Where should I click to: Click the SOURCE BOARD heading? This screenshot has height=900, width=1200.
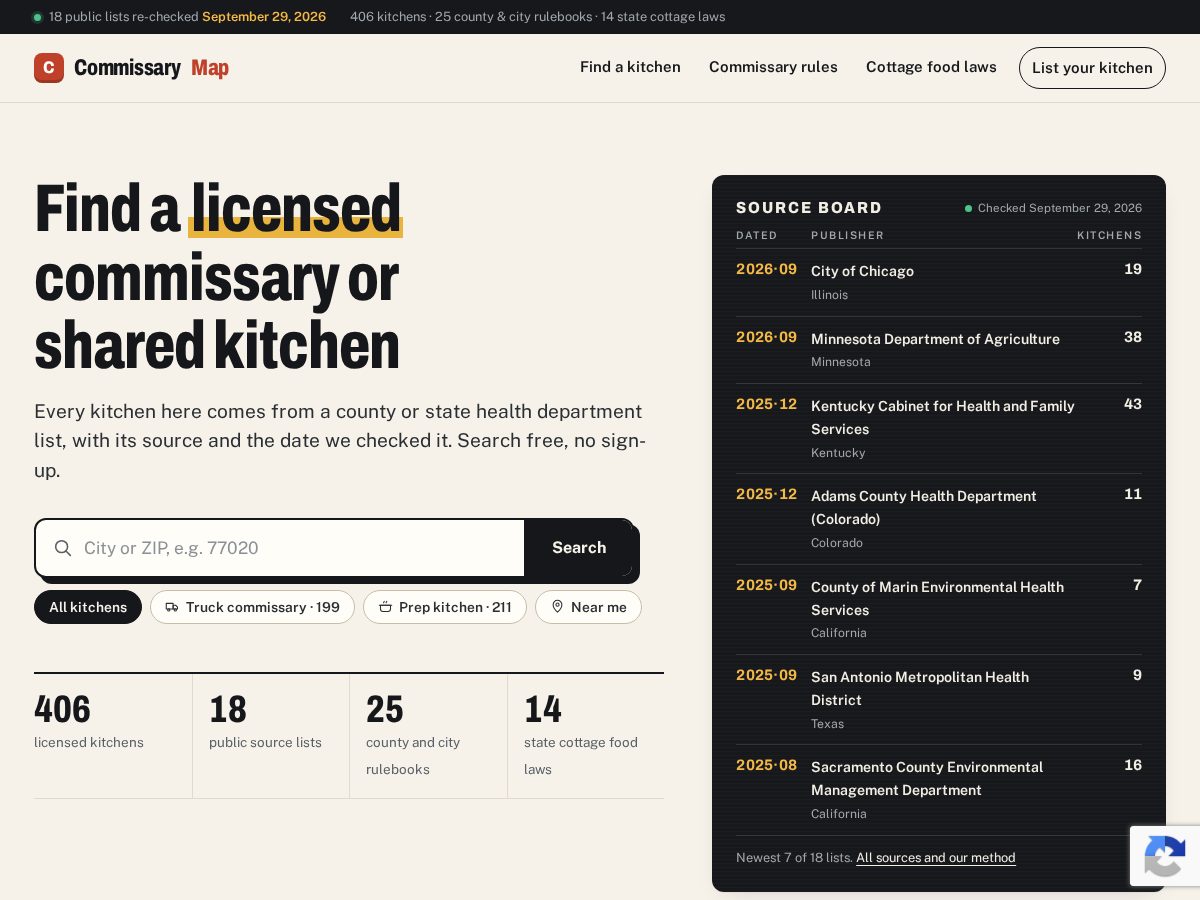pos(809,208)
